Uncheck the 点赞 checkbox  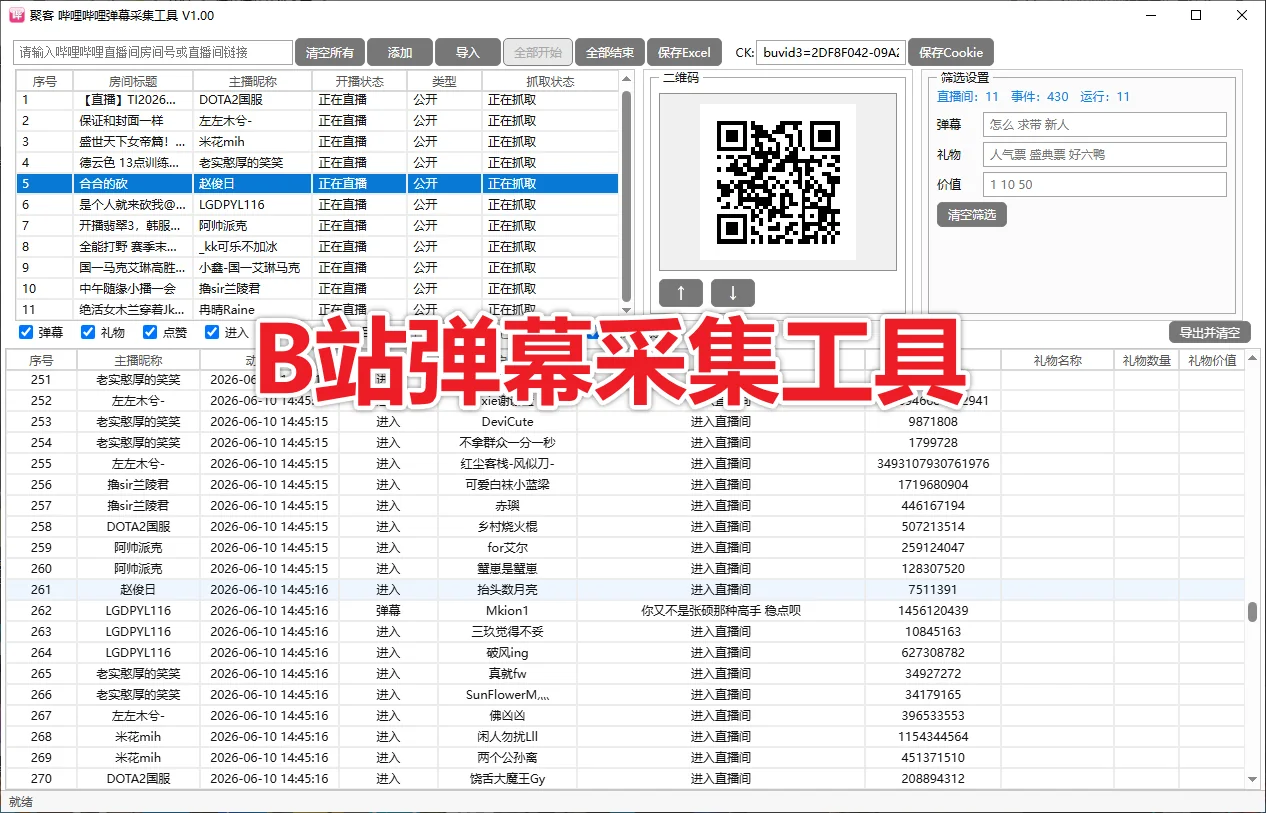150,333
